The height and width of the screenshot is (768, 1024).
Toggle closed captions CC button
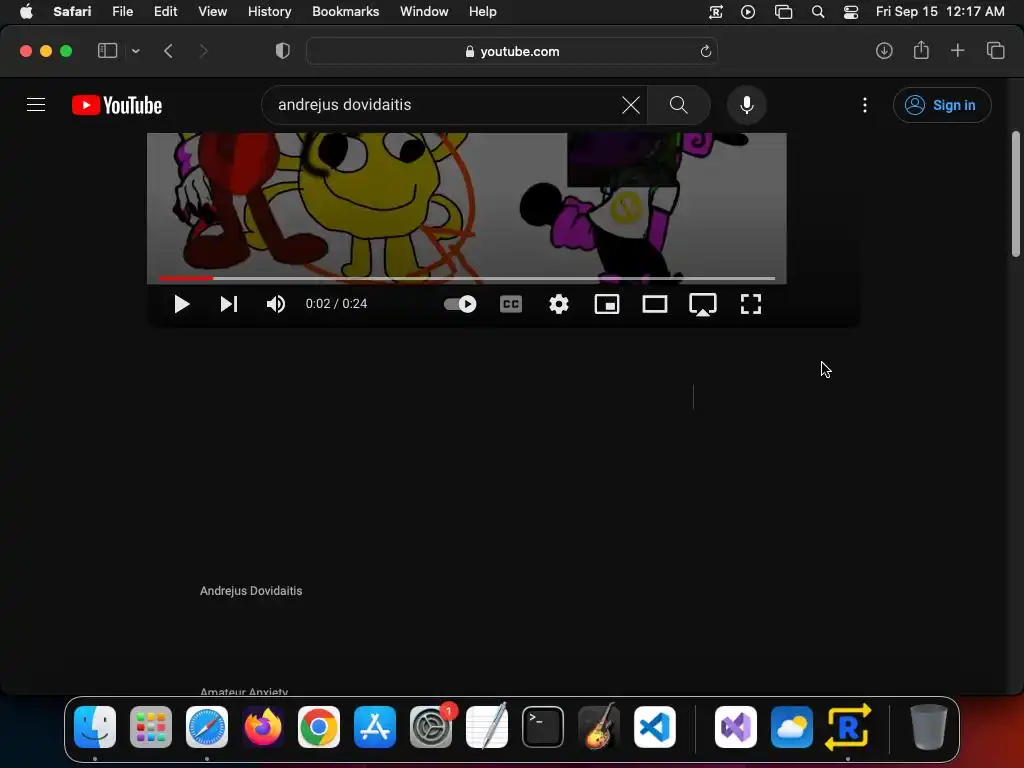point(511,304)
